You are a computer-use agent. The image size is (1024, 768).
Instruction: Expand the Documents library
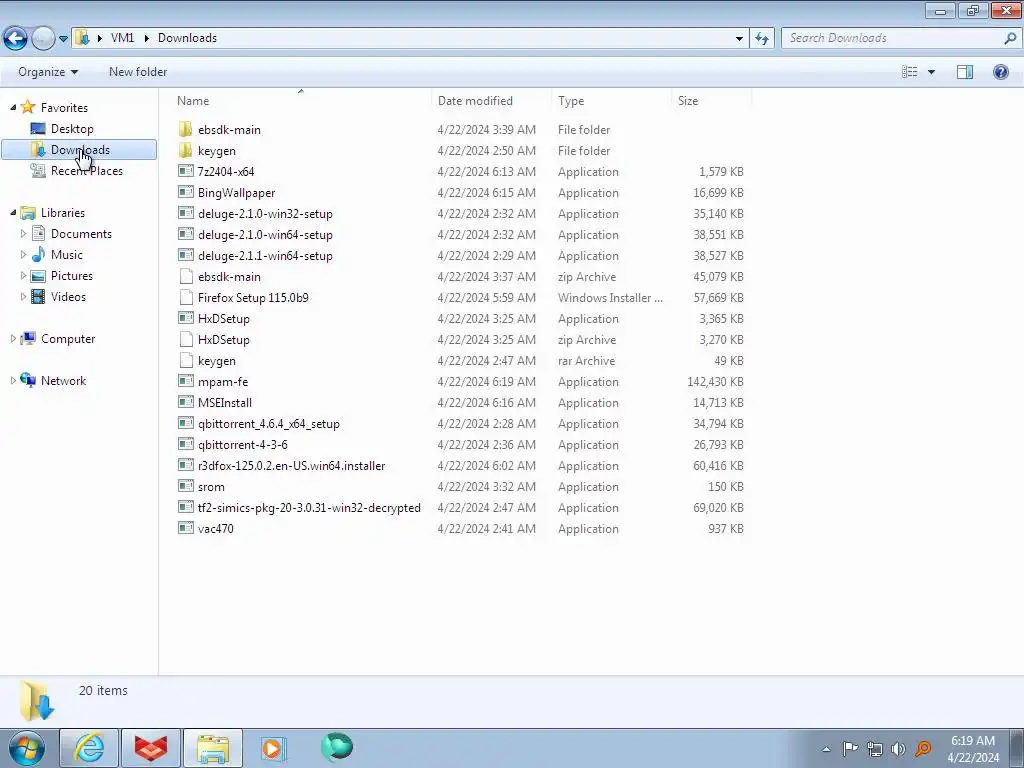[x=24, y=233]
